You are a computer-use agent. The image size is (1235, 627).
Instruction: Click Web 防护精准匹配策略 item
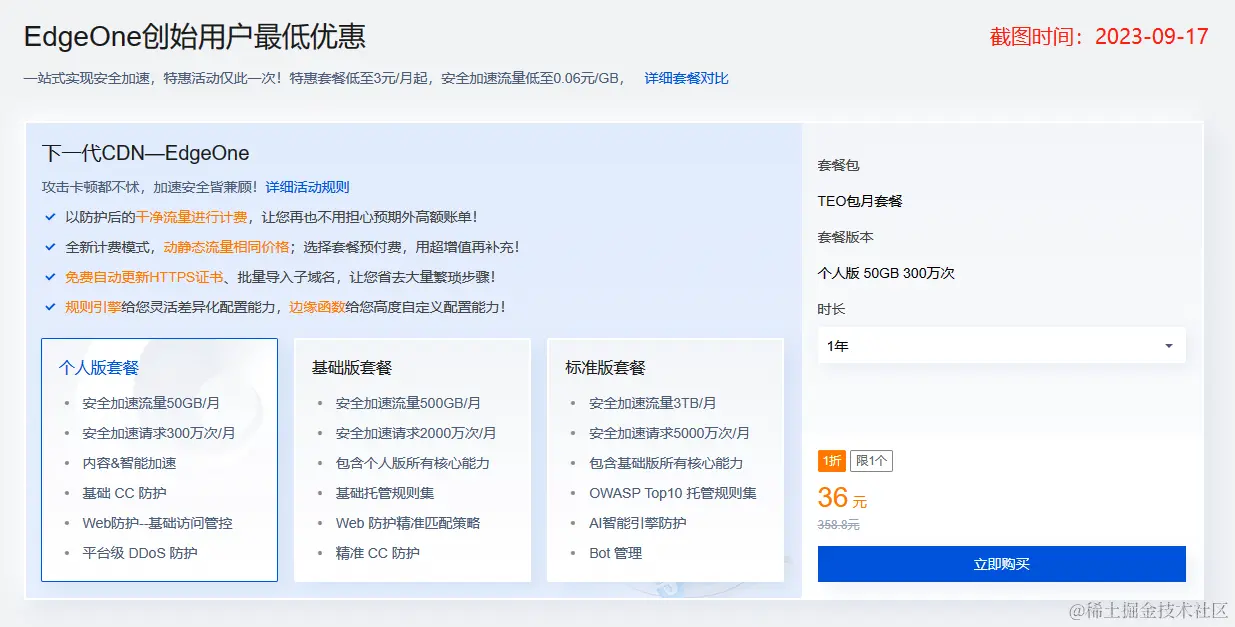pos(408,523)
